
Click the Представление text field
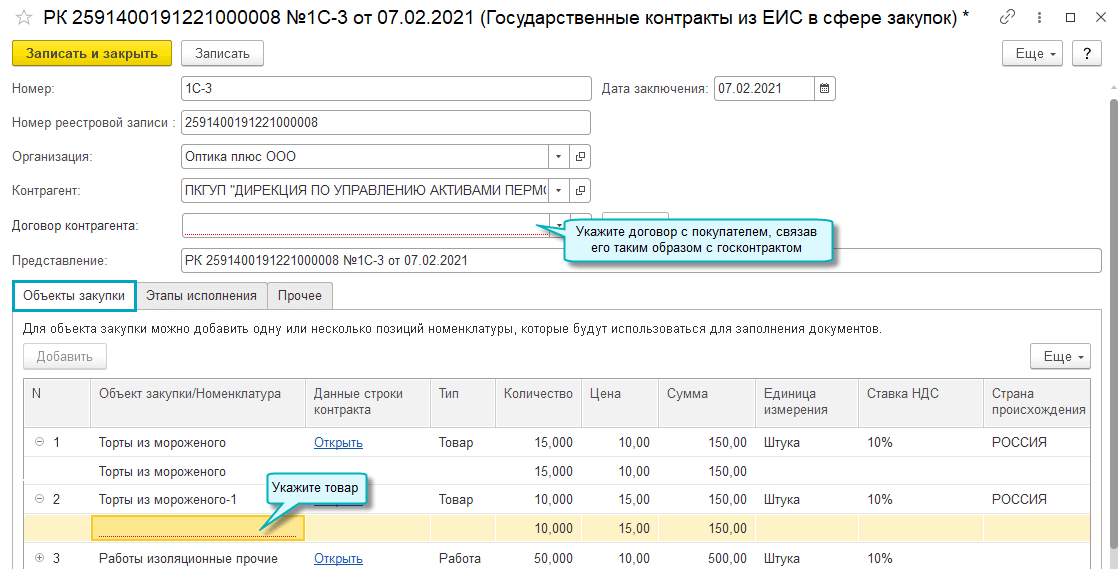(642, 260)
